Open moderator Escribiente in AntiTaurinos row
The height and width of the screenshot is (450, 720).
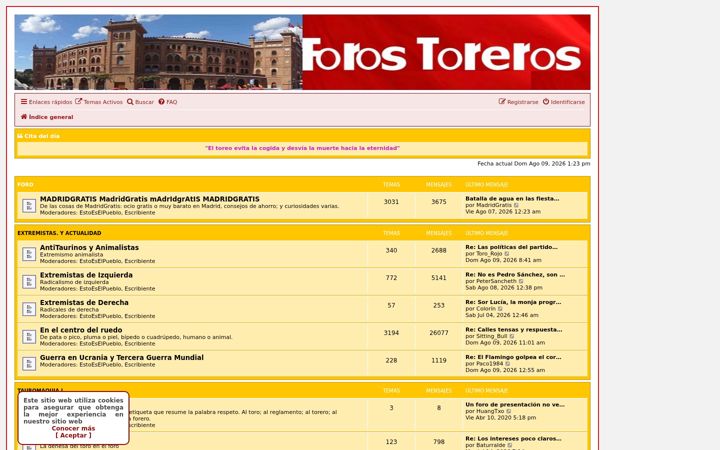pos(140,261)
